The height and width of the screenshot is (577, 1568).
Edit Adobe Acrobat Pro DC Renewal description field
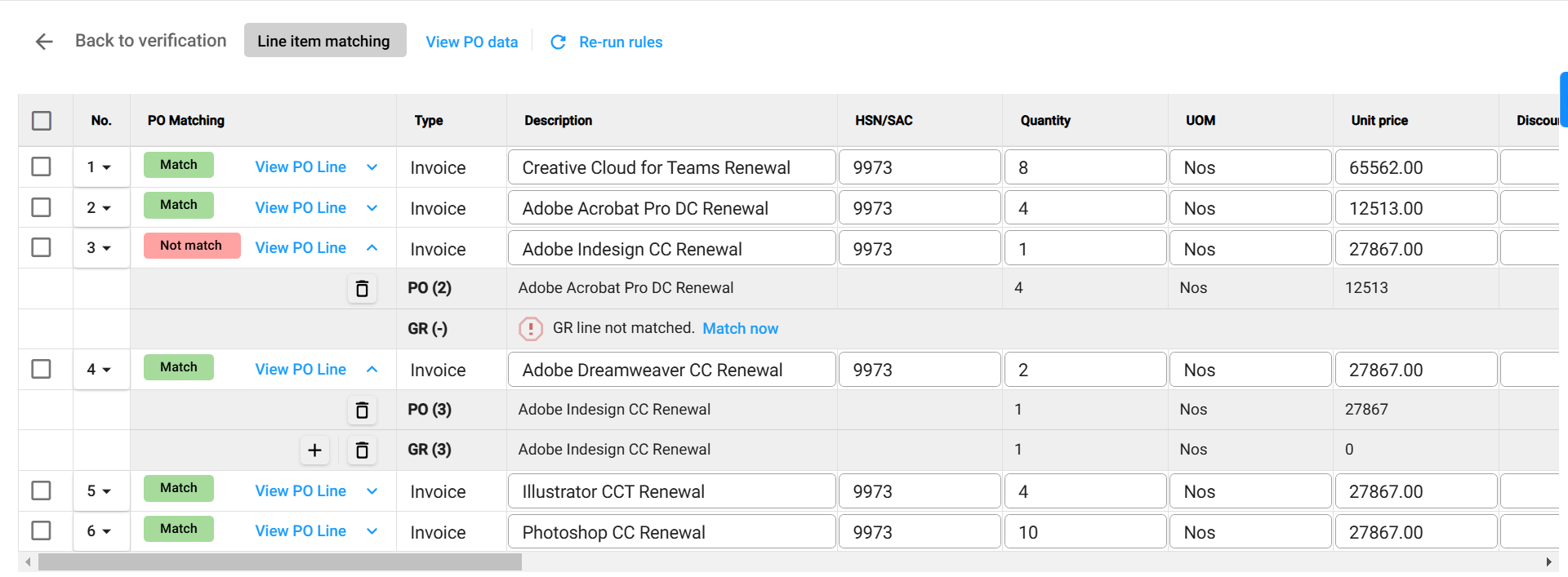pos(672,208)
